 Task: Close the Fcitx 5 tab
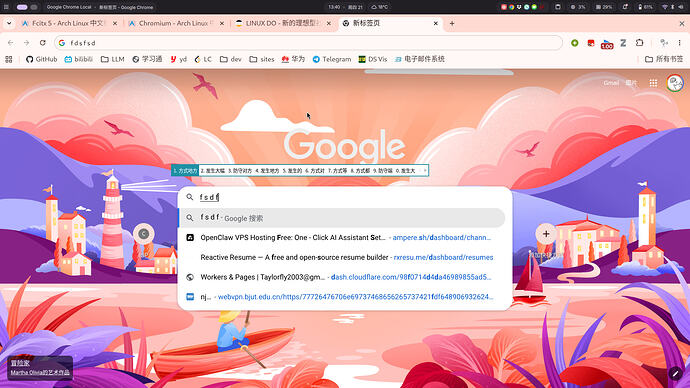point(115,23)
